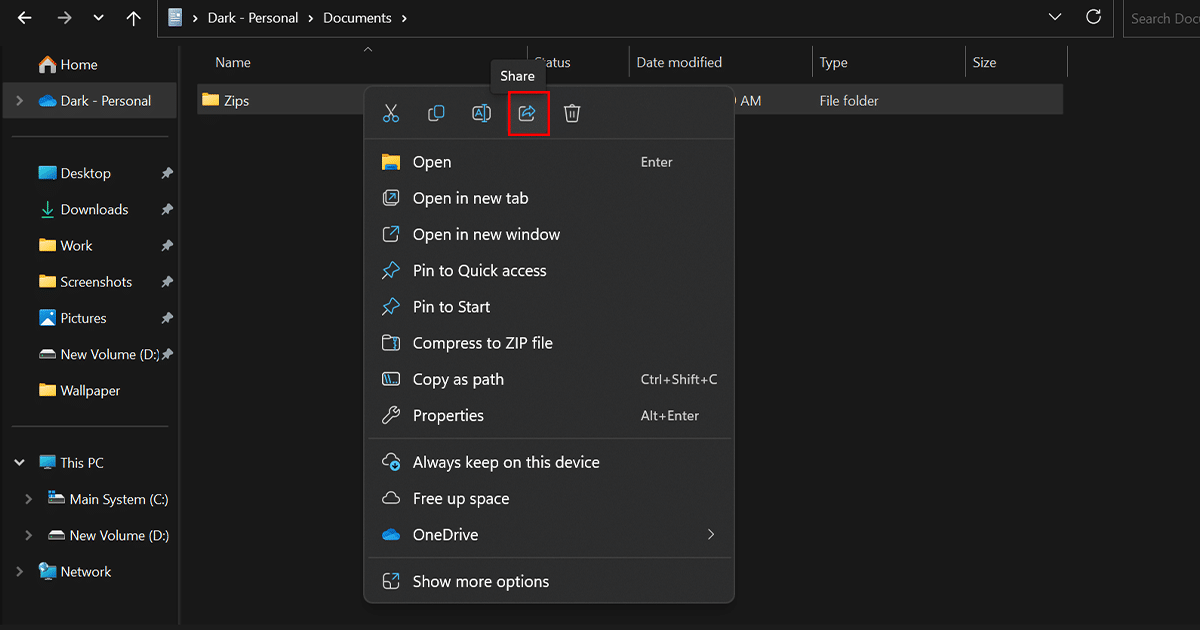Click the Copy icon in context menu
Image resolution: width=1200 pixels, height=630 pixels.
click(436, 114)
